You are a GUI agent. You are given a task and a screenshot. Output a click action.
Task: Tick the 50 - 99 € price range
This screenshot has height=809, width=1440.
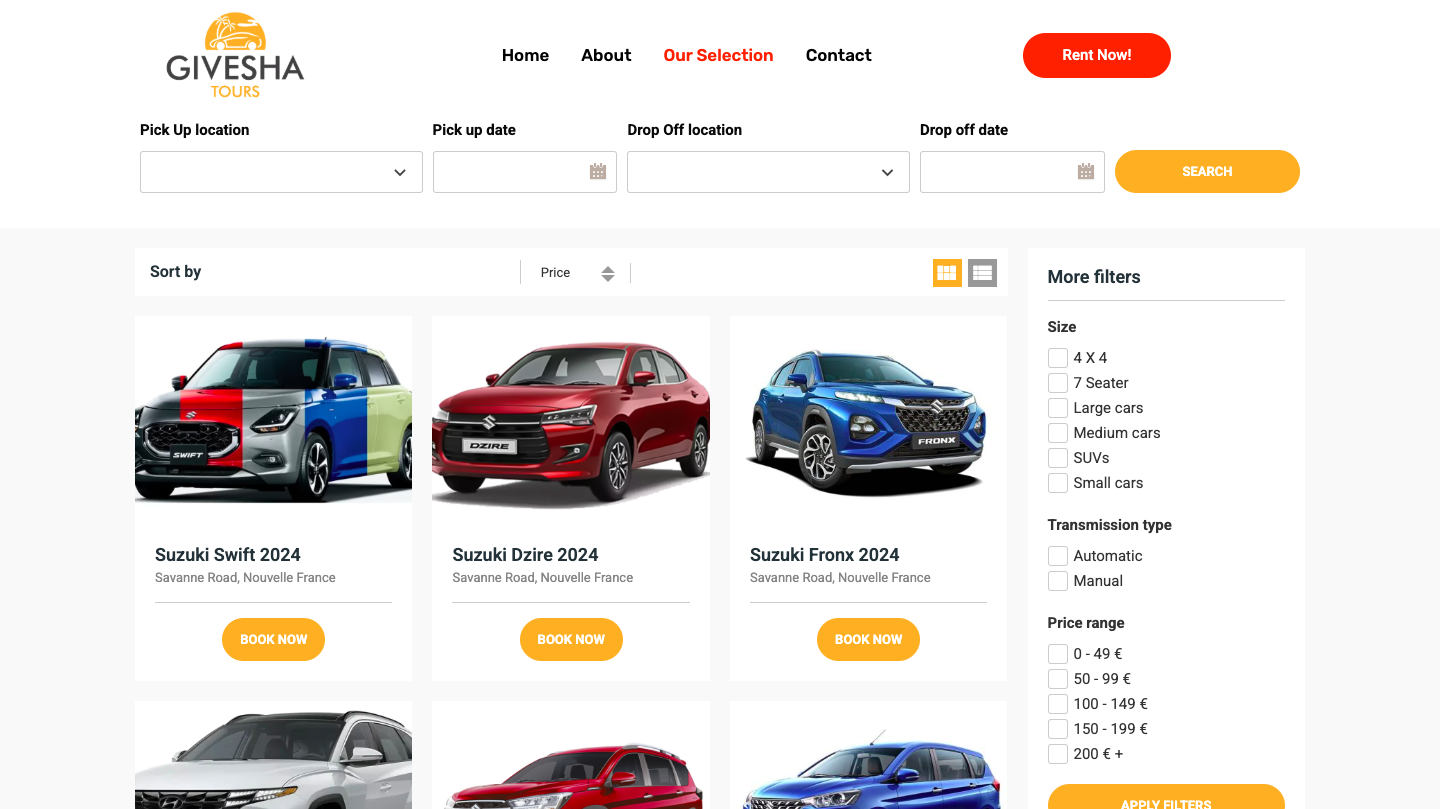[1058, 679]
